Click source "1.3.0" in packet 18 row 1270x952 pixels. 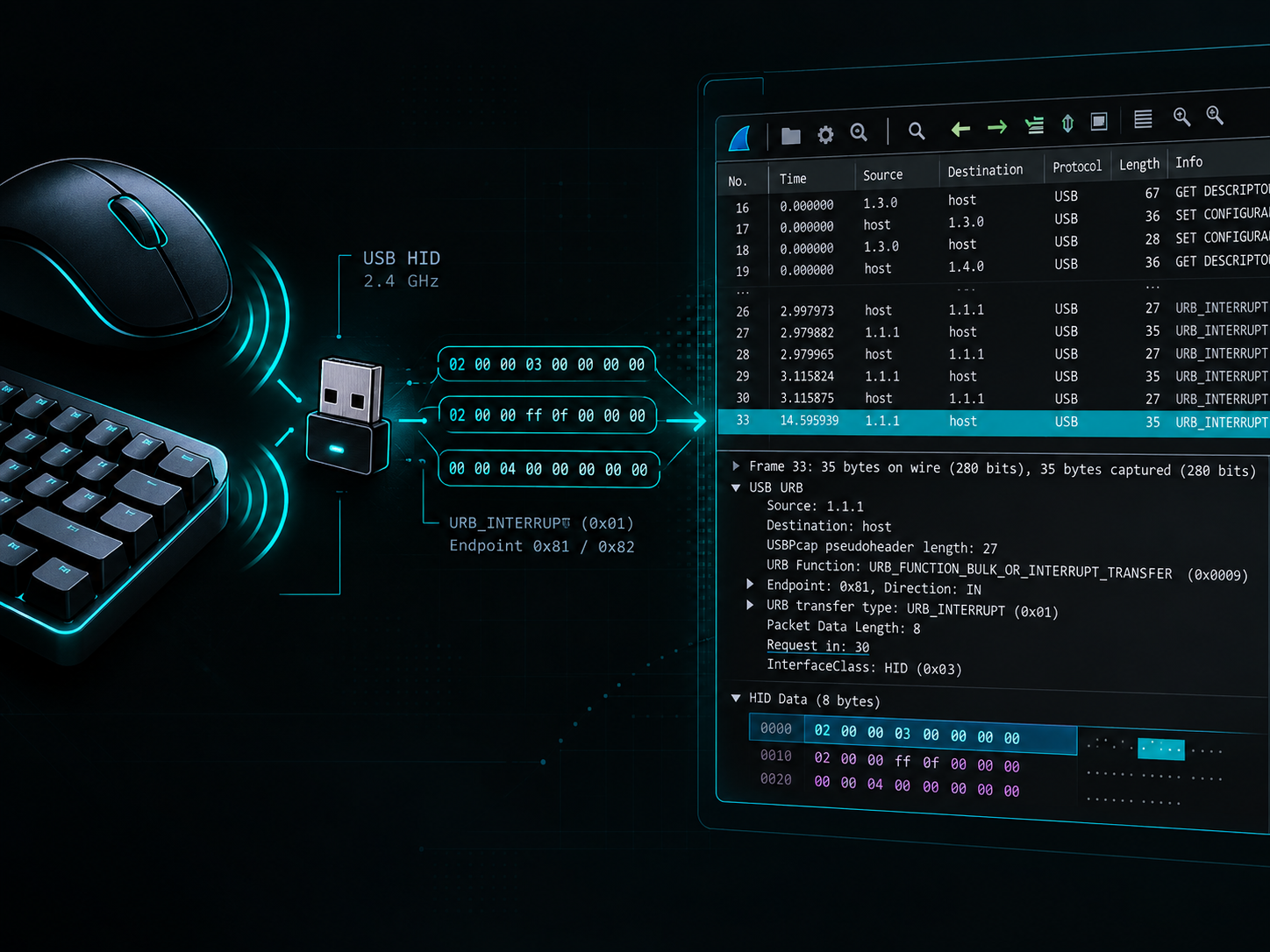tap(881, 247)
